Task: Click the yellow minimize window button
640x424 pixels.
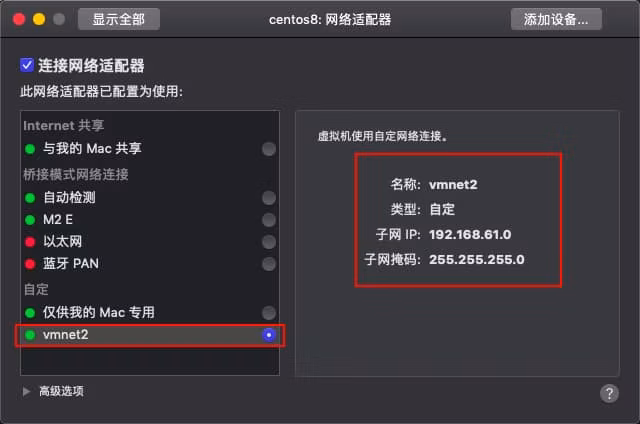Action: coord(39,19)
